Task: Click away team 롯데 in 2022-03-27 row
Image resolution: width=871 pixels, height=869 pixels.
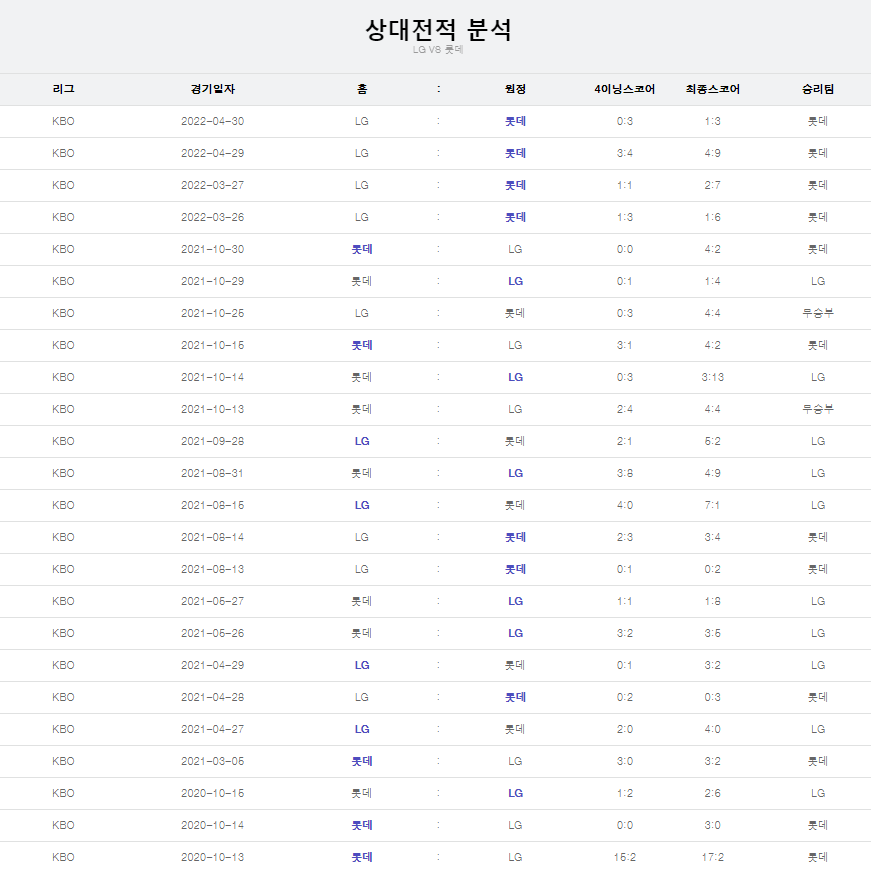Action: tap(515, 185)
